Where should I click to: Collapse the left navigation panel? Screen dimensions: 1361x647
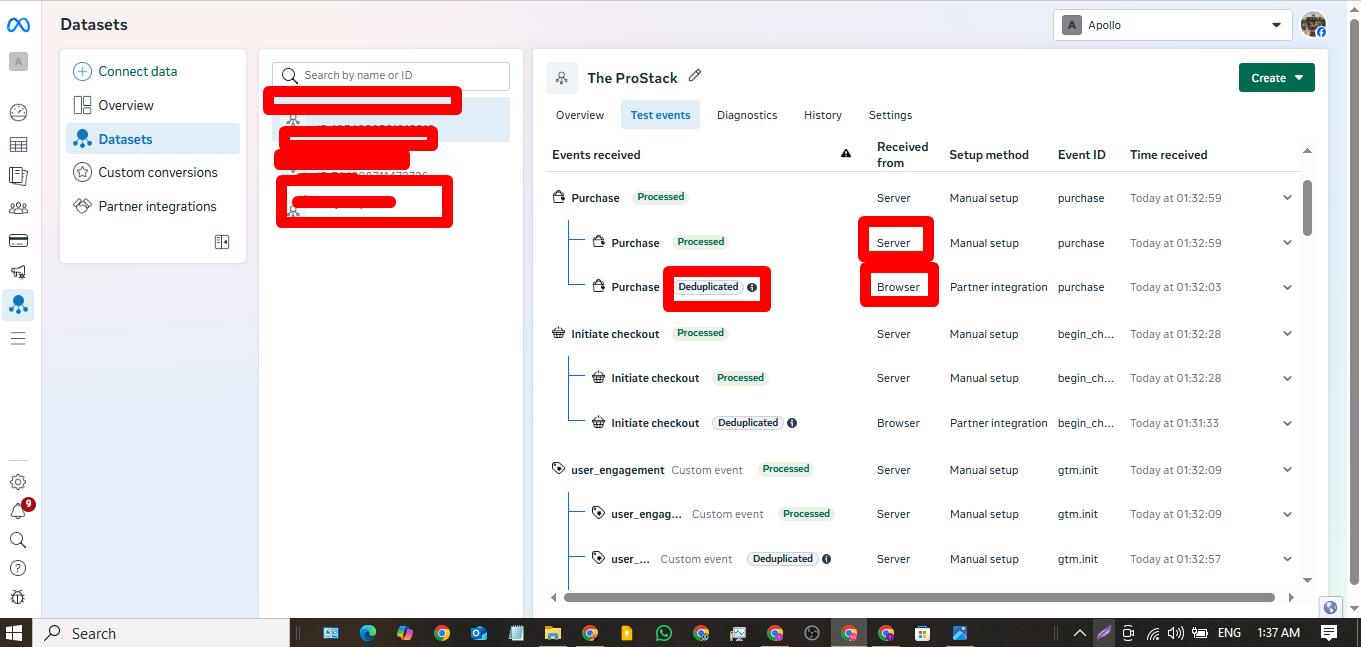222,241
